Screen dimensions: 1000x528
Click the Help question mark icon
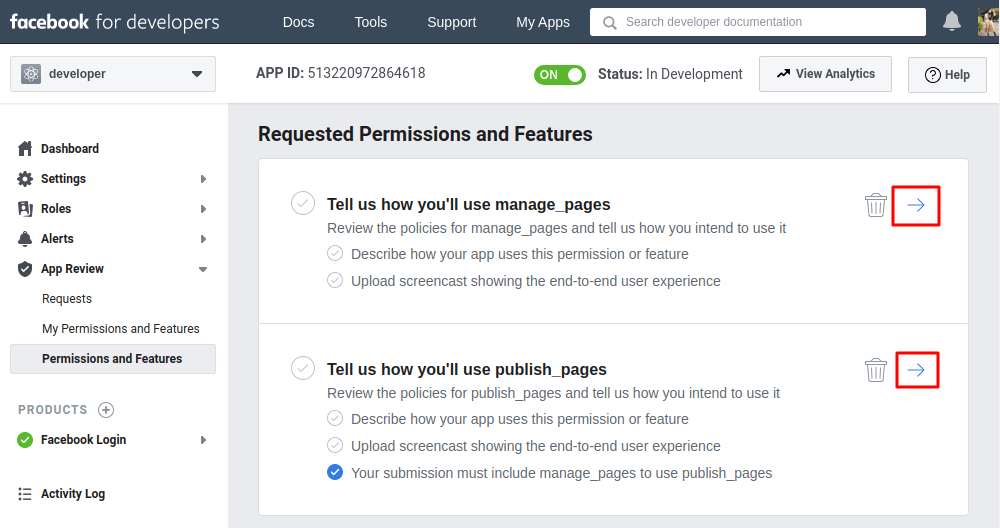pyautogui.click(x=932, y=75)
